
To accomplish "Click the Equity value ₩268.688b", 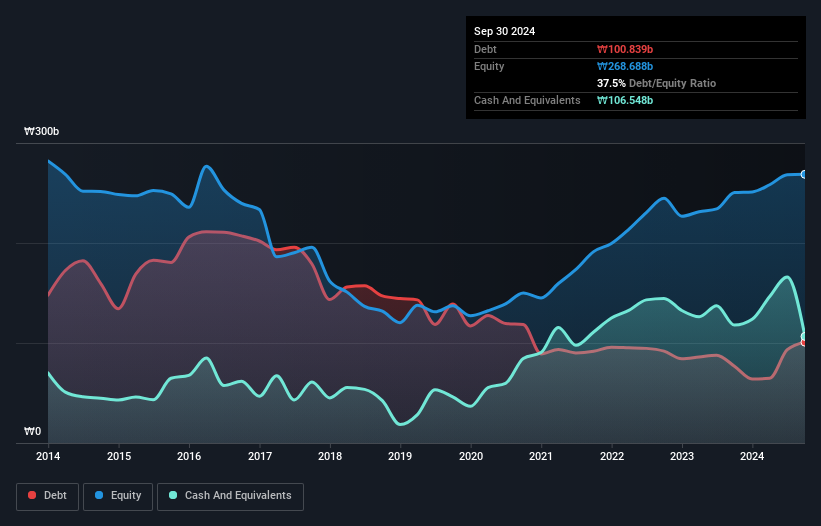I will (x=625, y=66).
